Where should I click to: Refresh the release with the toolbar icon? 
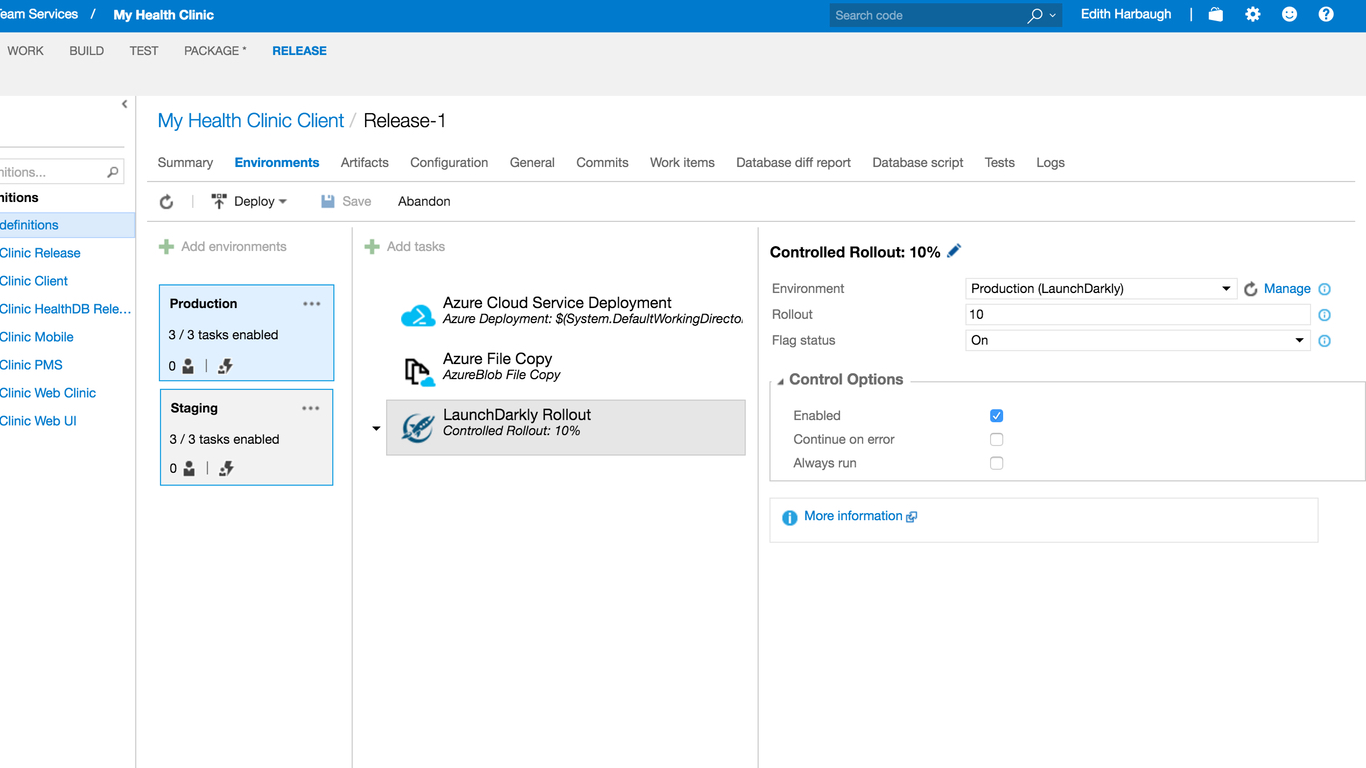point(167,202)
